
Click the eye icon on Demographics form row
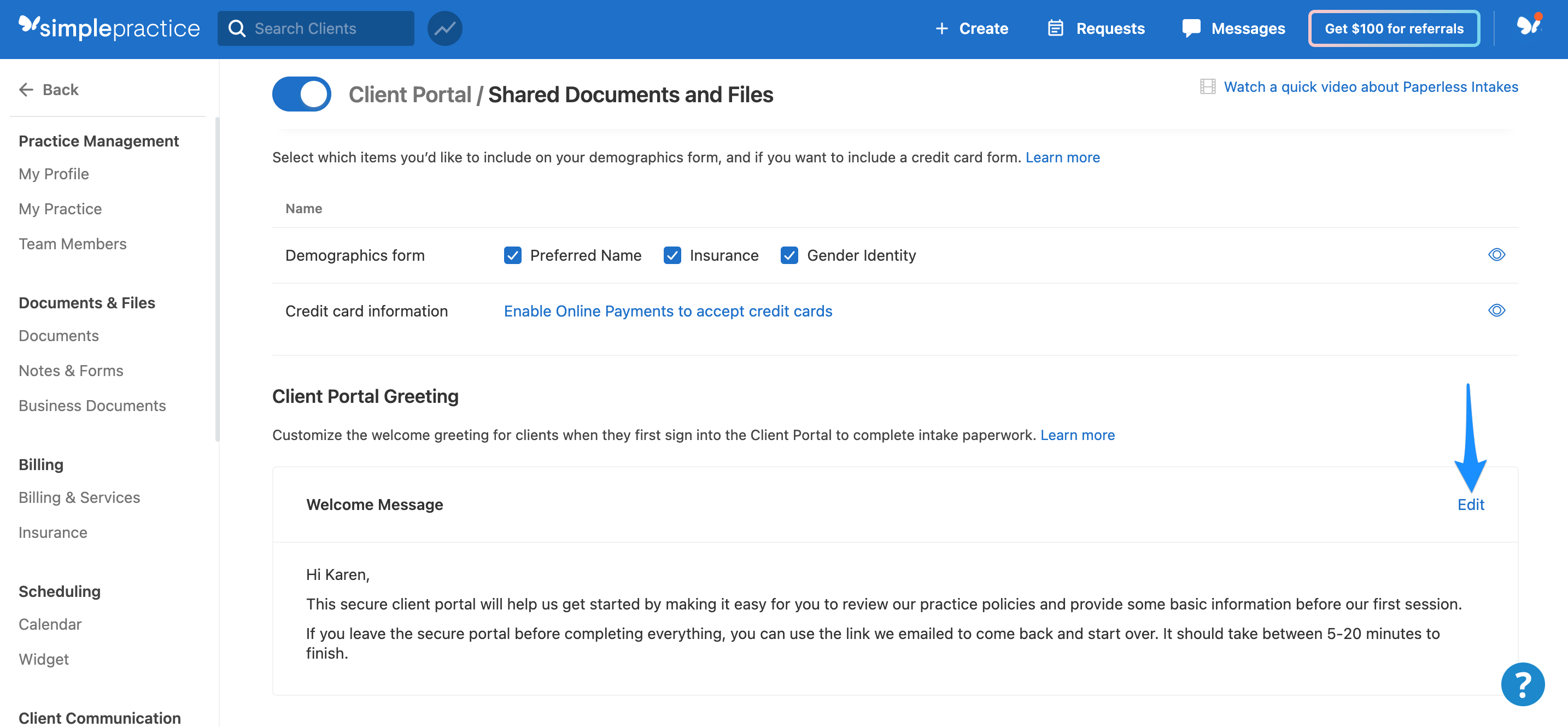[1497, 255]
